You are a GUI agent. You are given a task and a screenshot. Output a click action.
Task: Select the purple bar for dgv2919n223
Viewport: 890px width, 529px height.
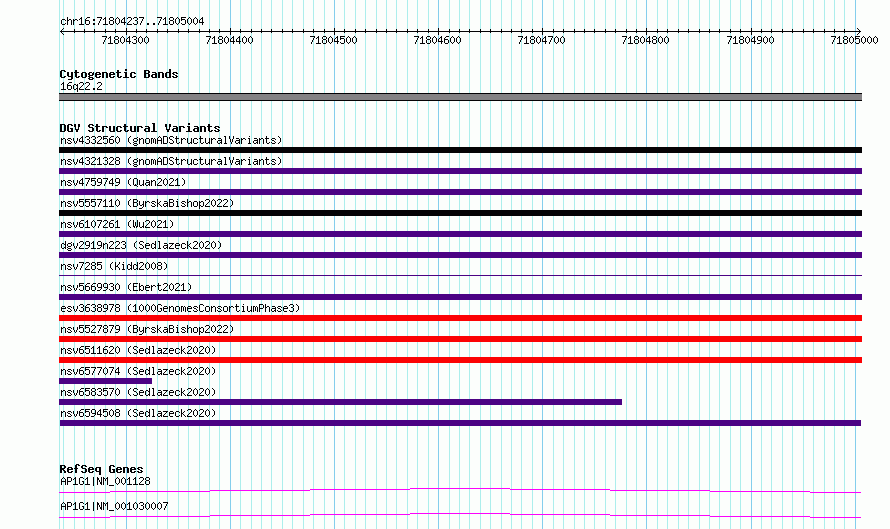(460, 255)
